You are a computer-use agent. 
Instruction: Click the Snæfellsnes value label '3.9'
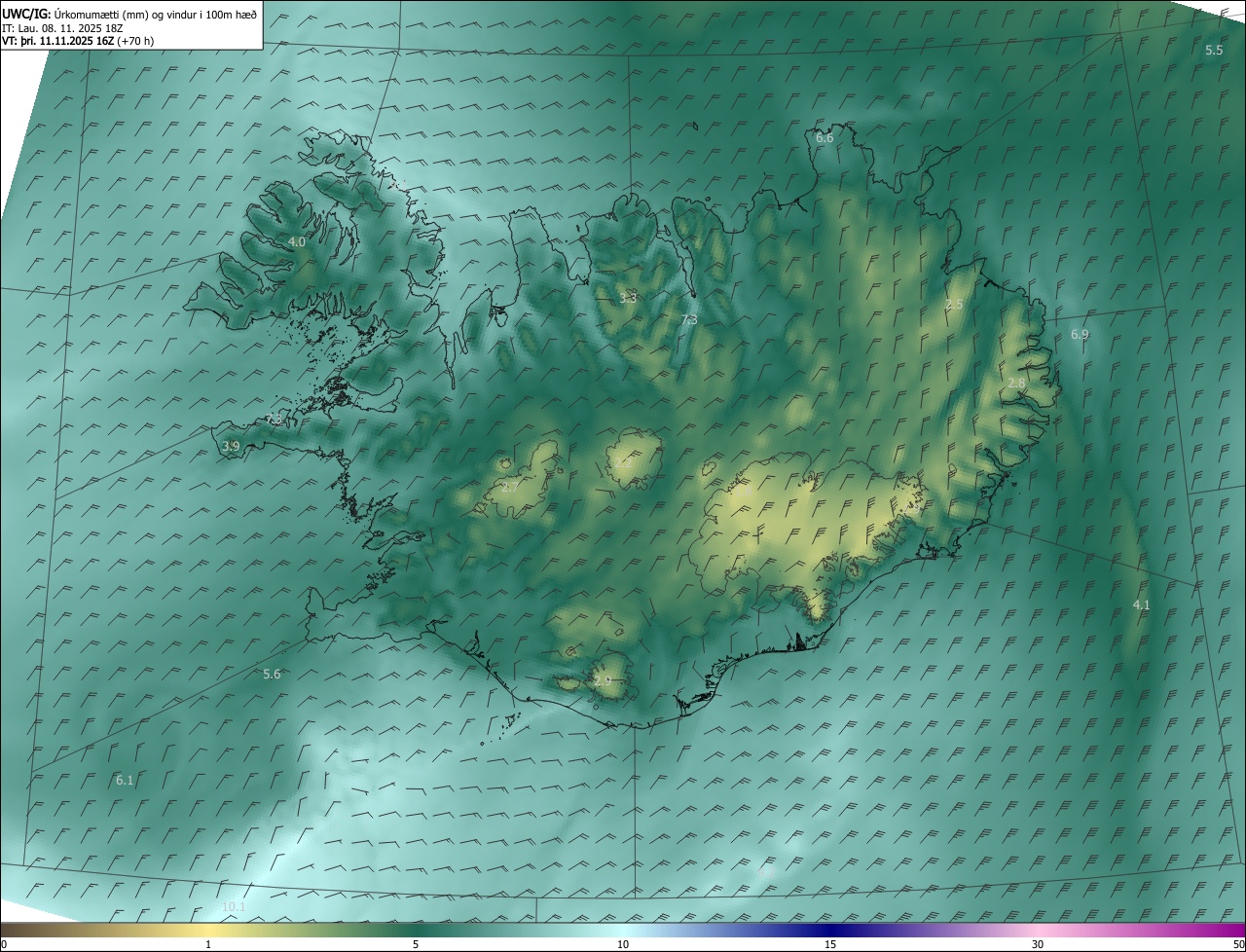(231, 446)
